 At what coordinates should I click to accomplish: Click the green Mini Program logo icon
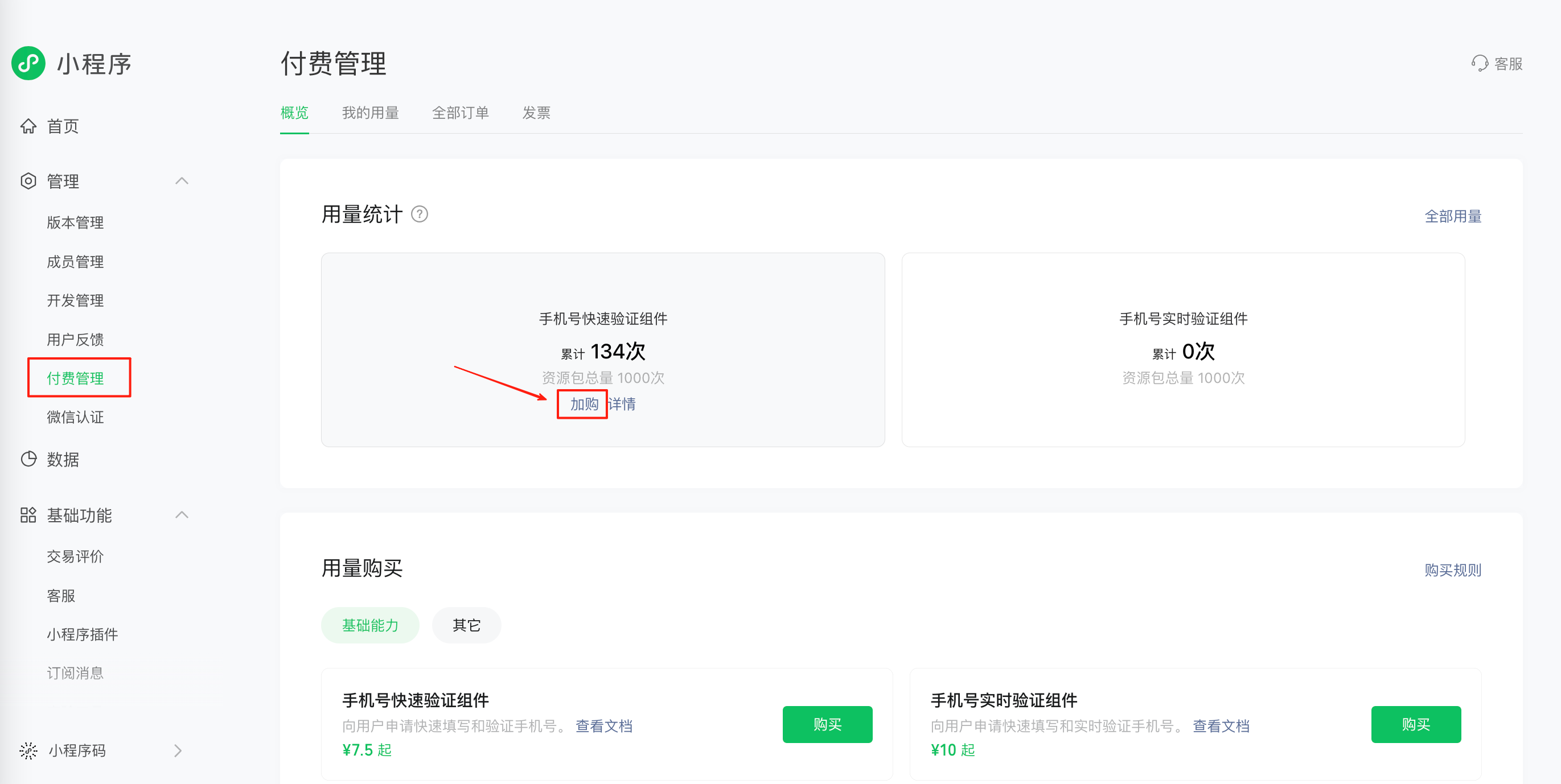(x=28, y=63)
